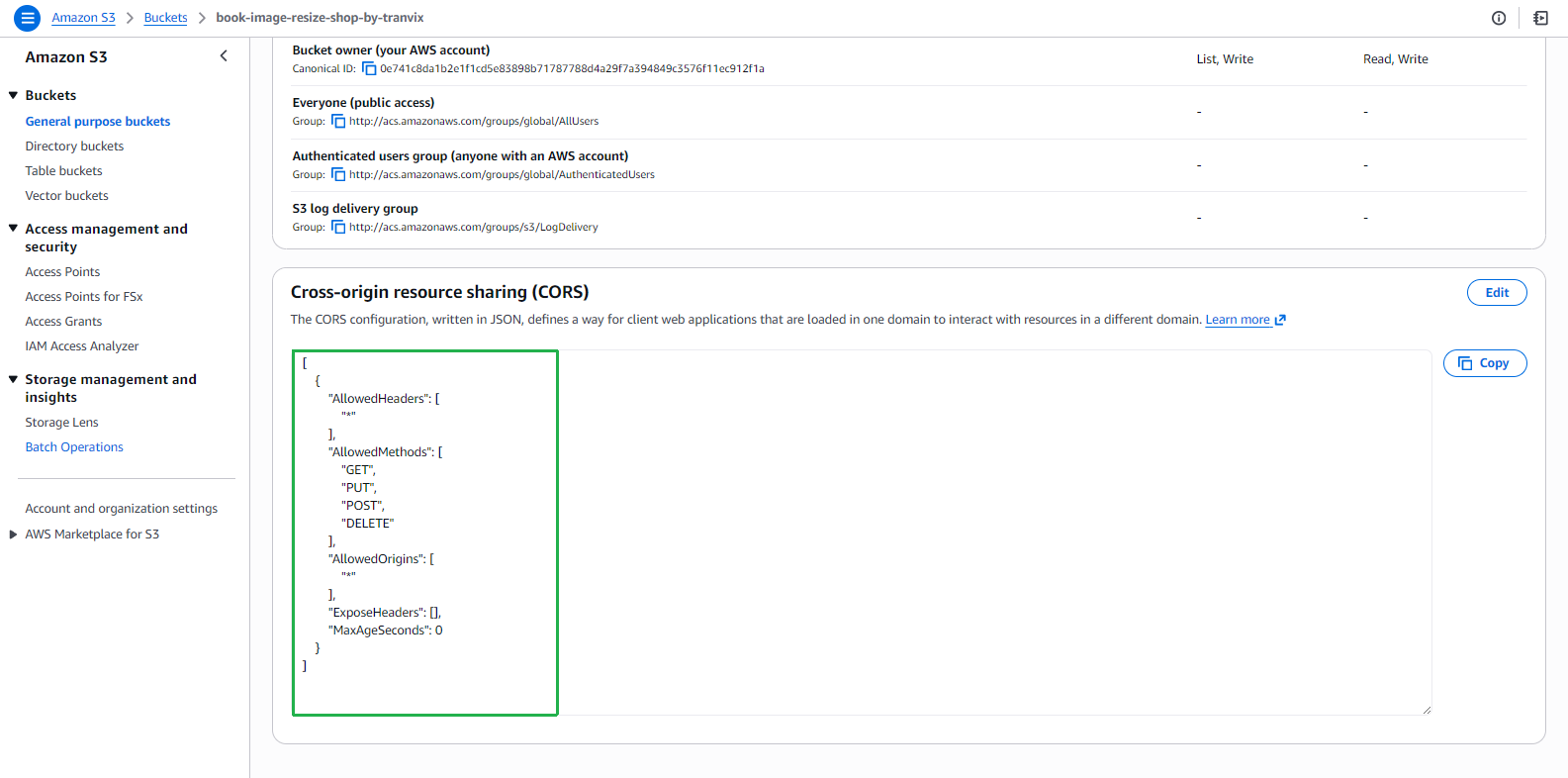
Task: Open Account and organization settings
Action: click(x=121, y=509)
